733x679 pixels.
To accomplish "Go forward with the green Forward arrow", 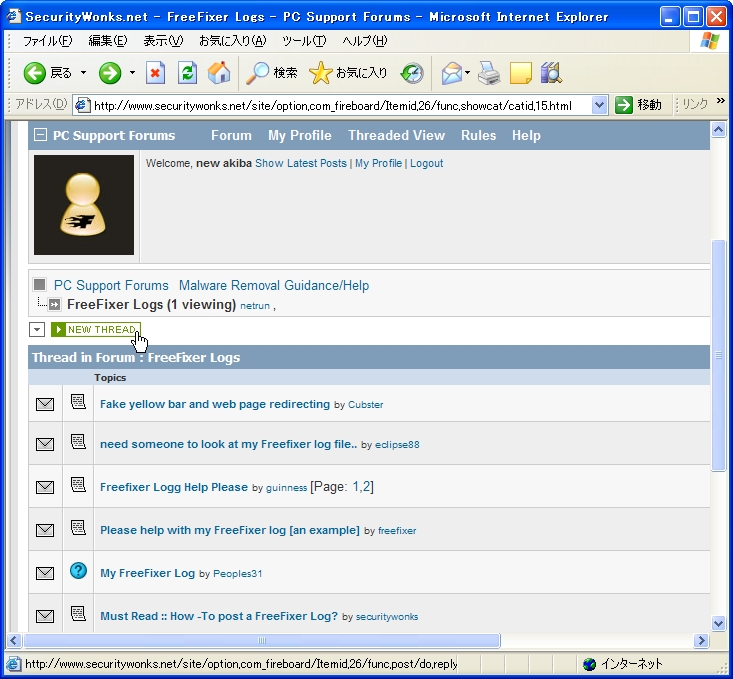I will click(x=110, y=73).
